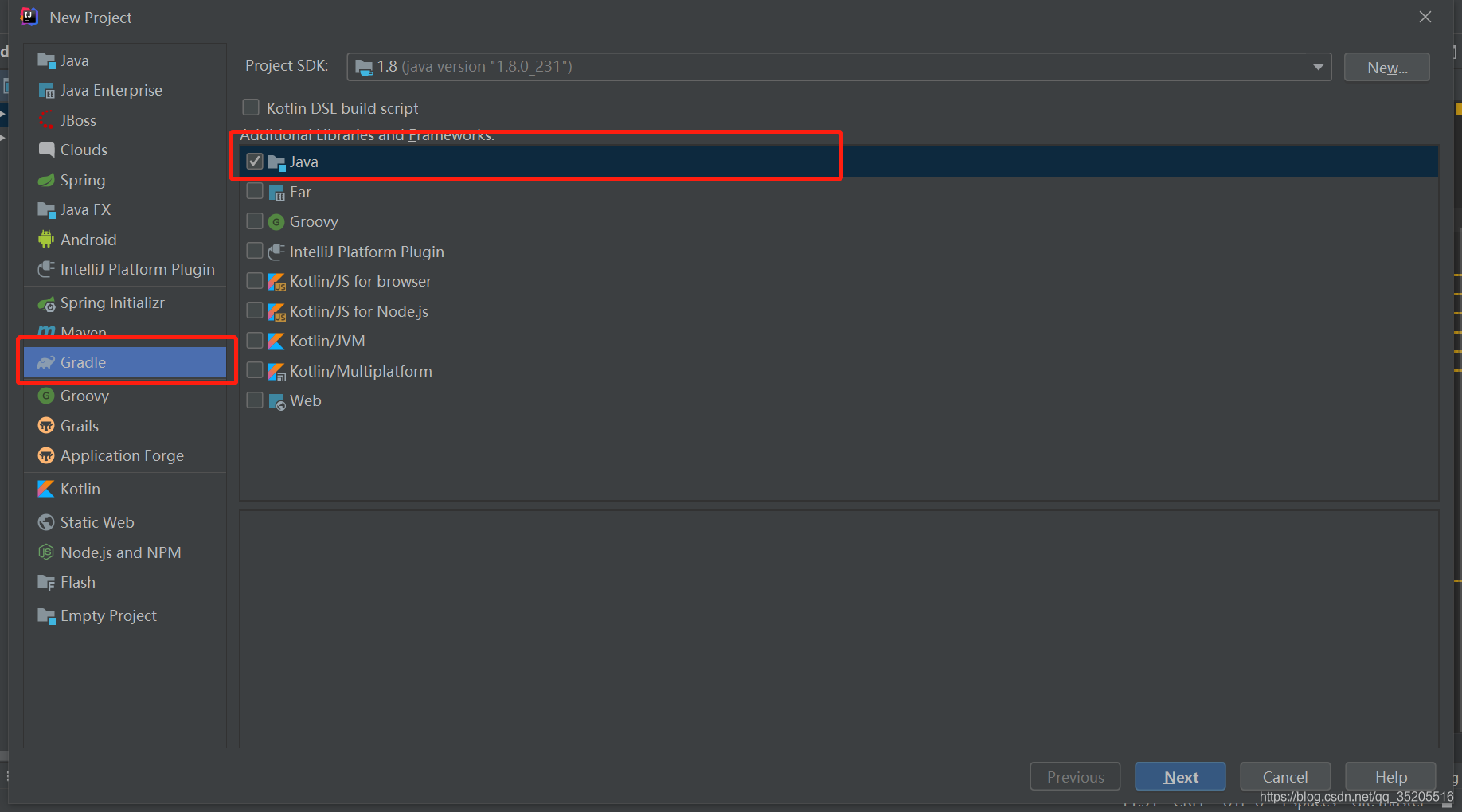This screenshot has width=1462, height=812.
Task: Pick the Spring Initializr icon
Action: (46, 303)
